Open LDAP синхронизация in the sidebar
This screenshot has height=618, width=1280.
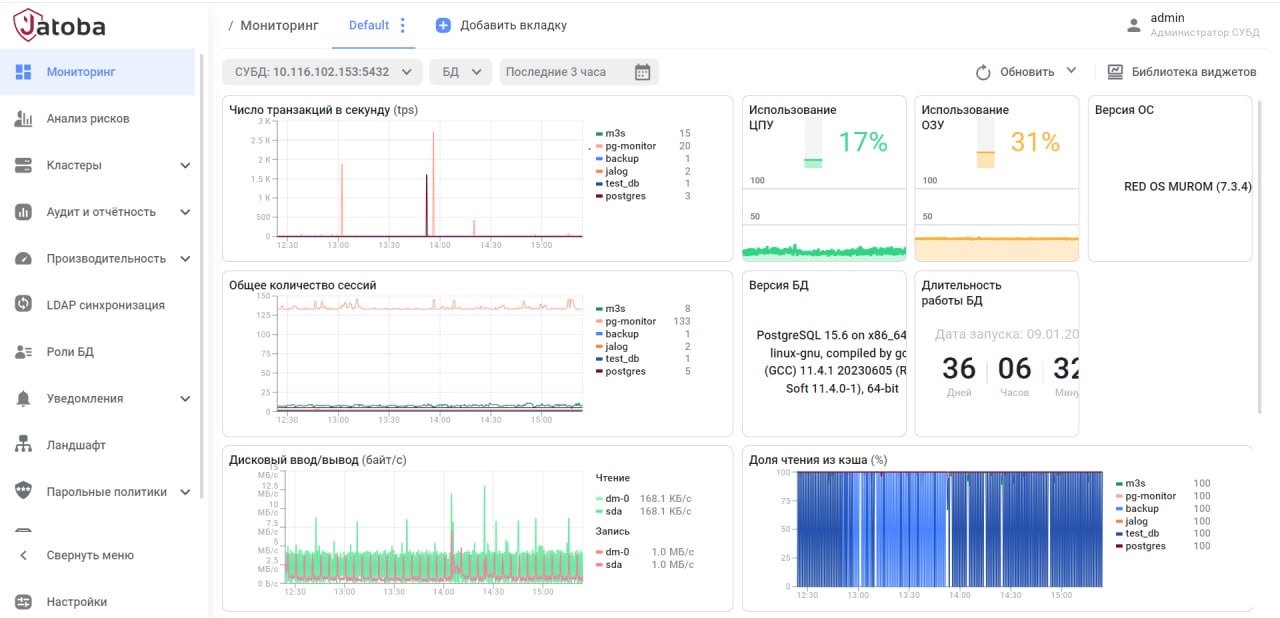pos(97,305)
